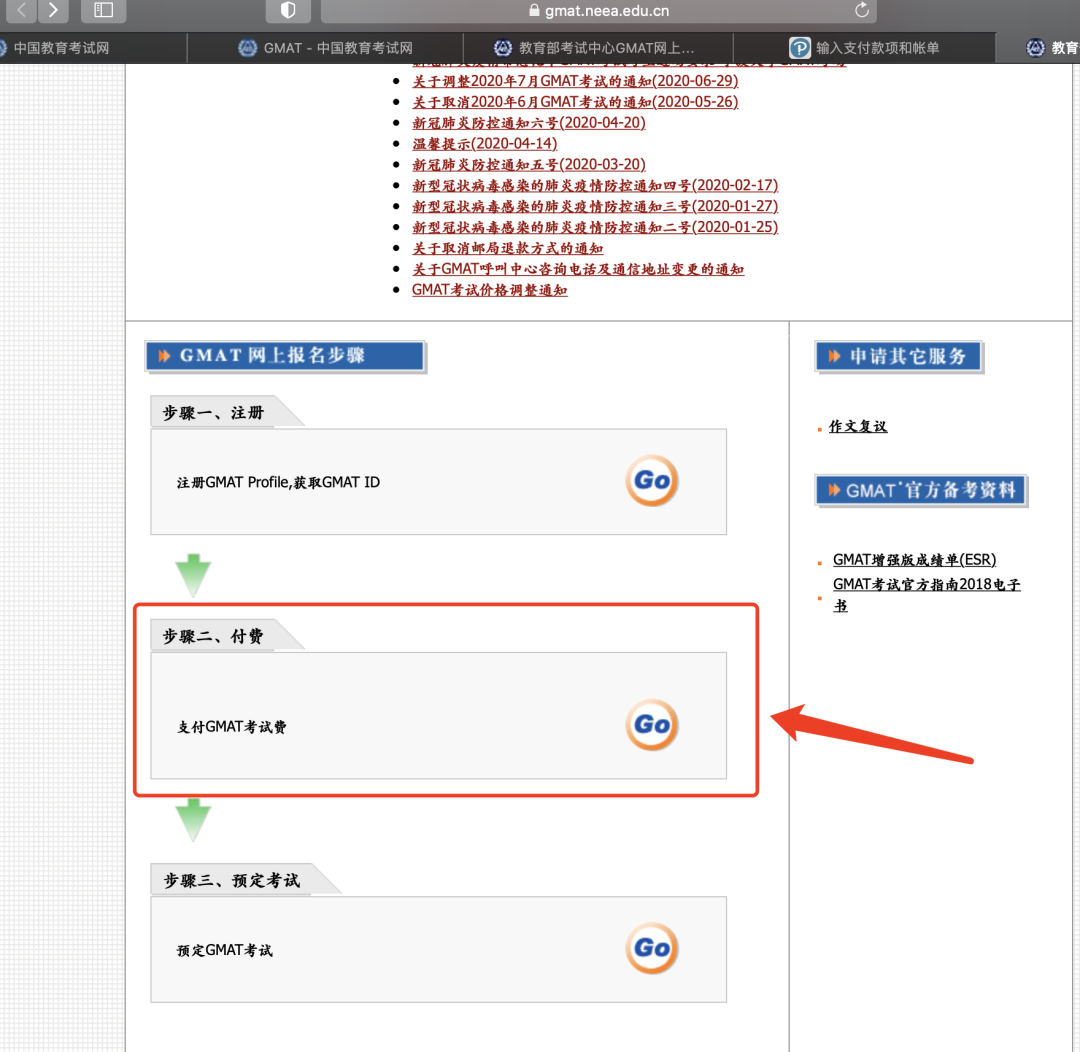Click the 支付GMAT考试费 text
Image resolution: width=1080 pixels, height=1052 pixels.
231,727
